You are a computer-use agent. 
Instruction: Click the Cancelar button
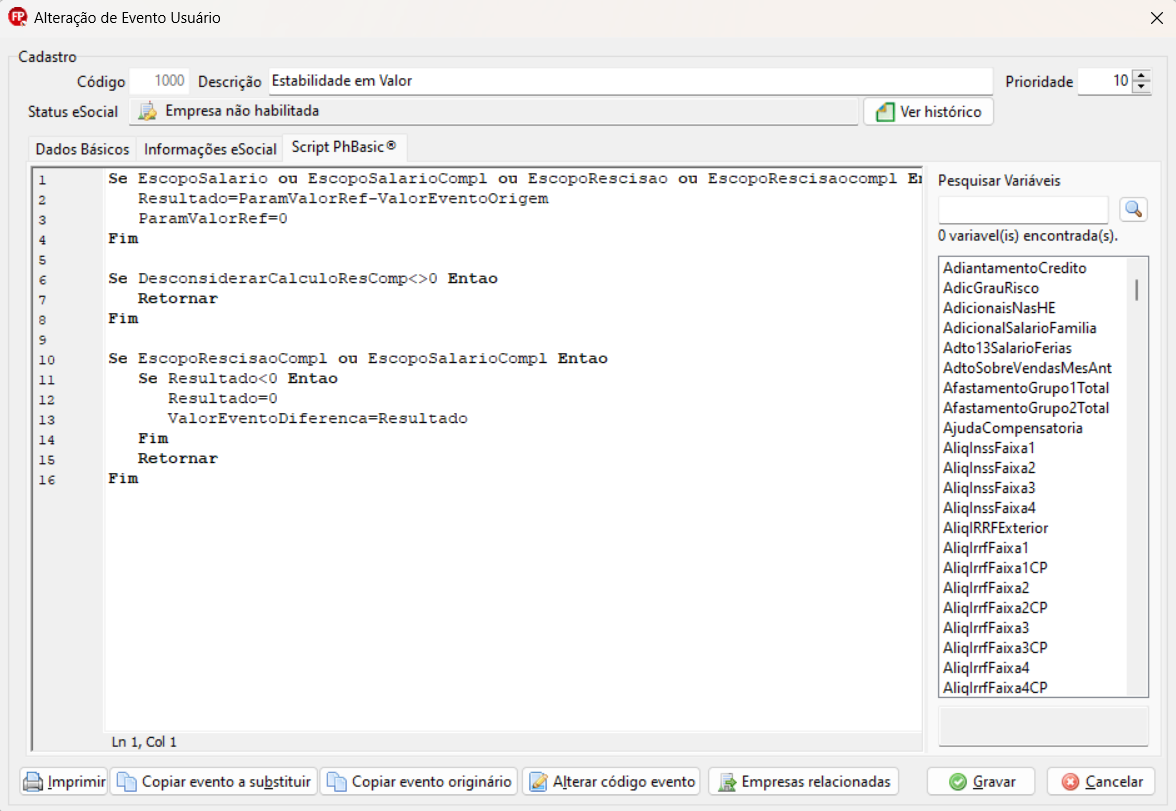pos(1101,782)
